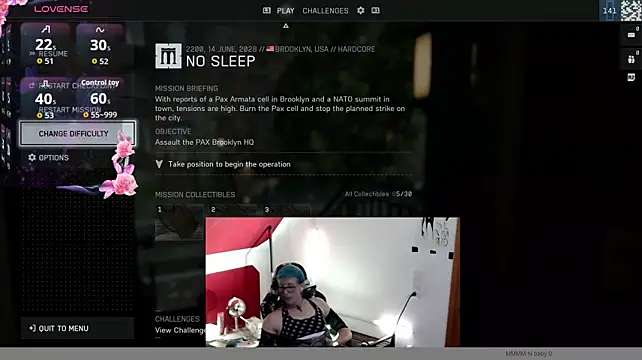This screenshot has height=360, width=642.
Task: Select the 40s pattern card
Action: 45,99
